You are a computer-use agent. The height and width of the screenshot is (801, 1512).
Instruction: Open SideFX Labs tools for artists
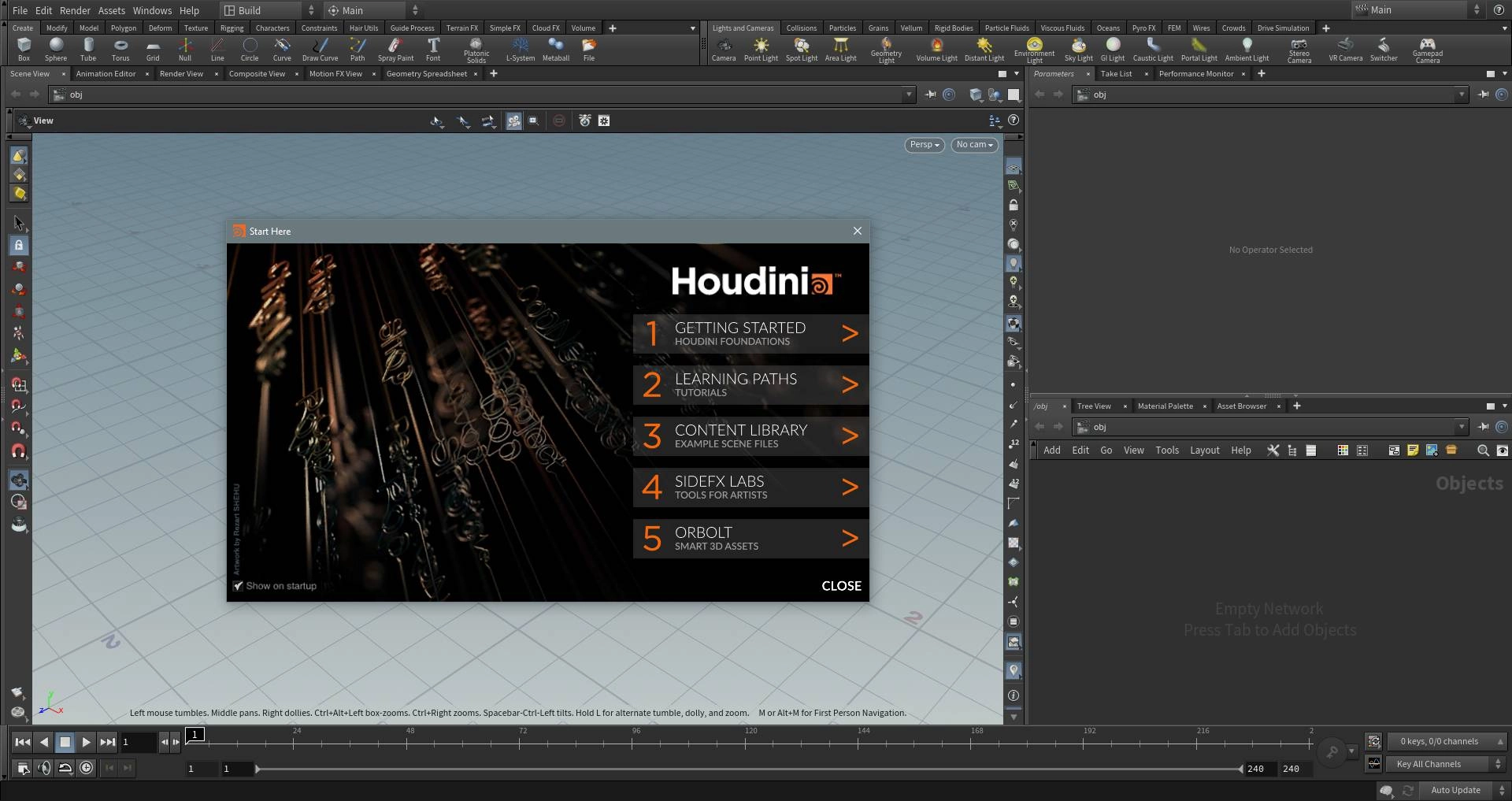[x=750, y=488]
